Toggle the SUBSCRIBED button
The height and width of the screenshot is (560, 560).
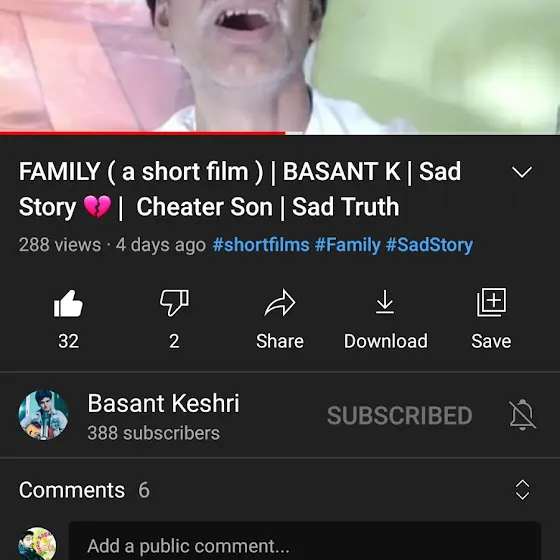tap(400, 415)
